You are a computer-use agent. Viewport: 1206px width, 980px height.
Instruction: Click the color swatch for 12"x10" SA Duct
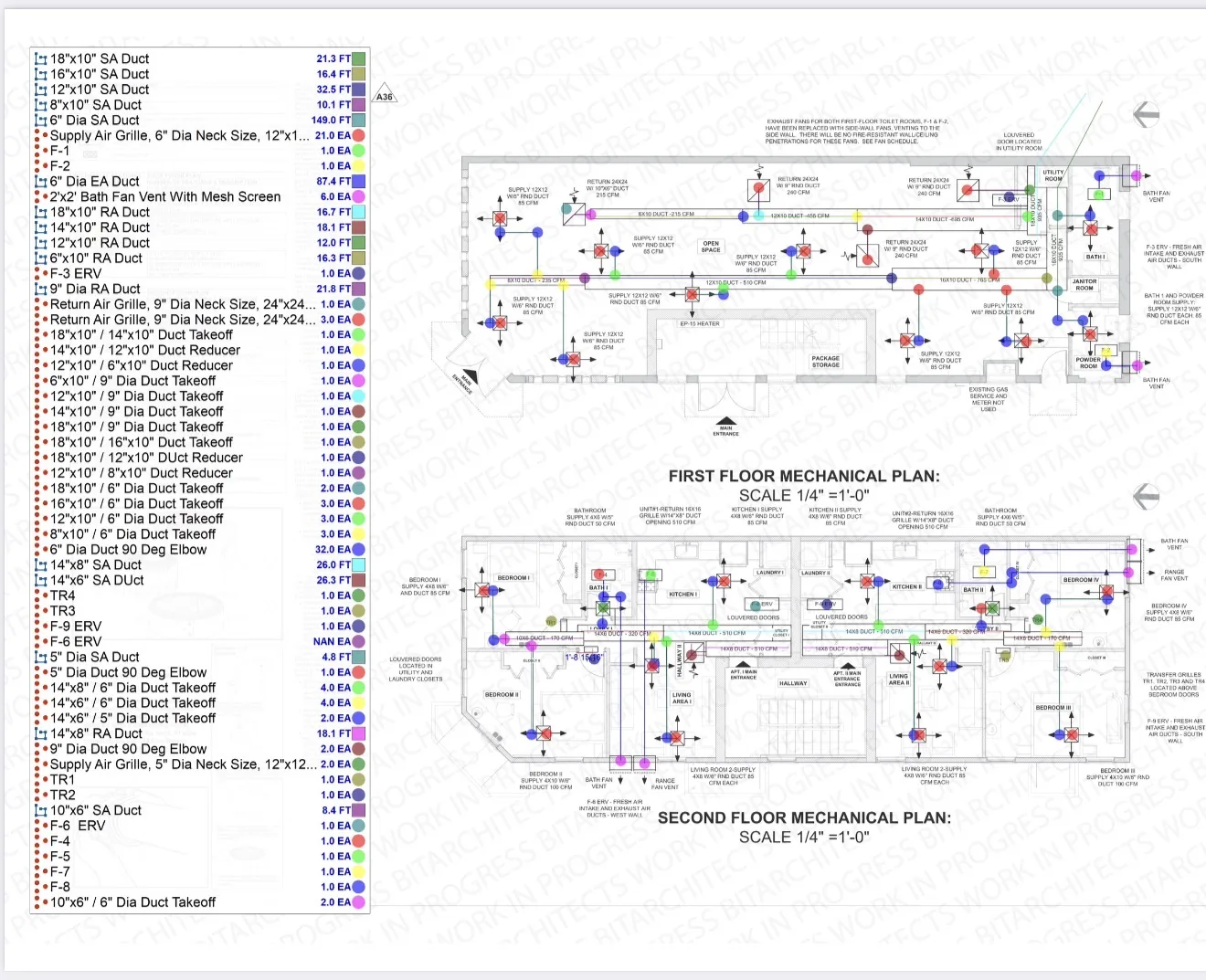pyautogui.click(x=359, y=90)
